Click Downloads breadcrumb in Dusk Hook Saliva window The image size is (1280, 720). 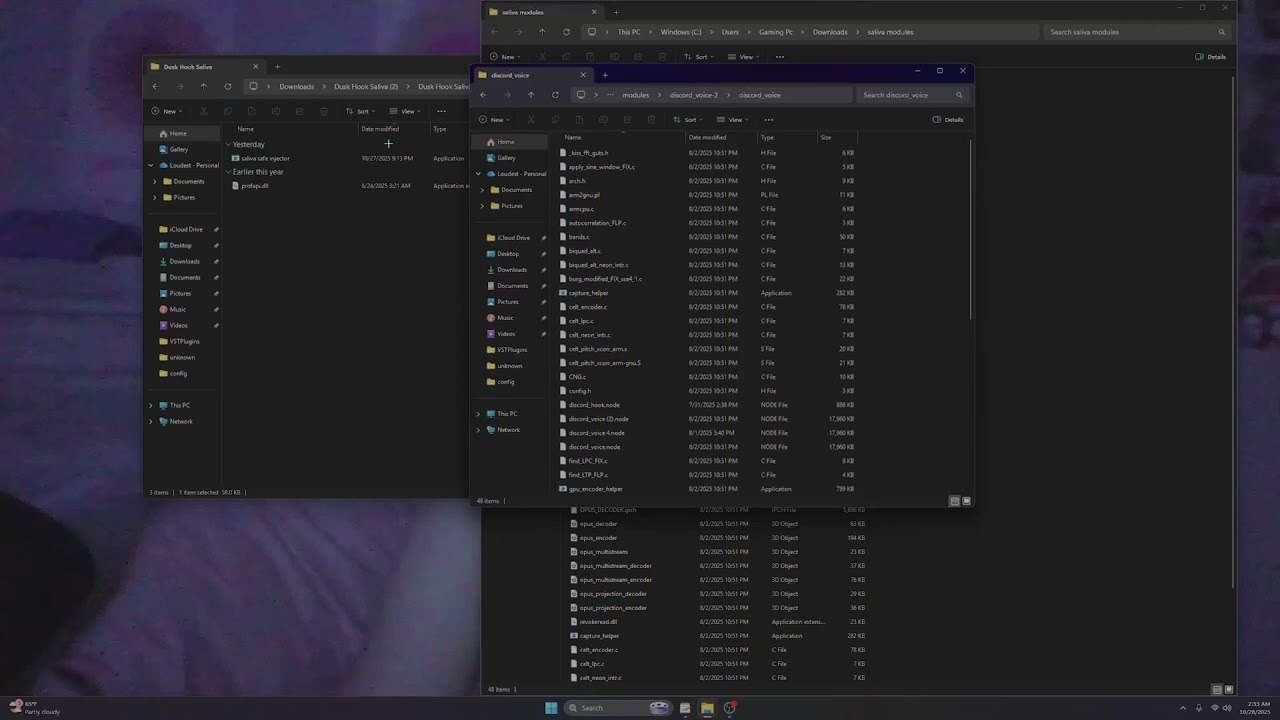click(297, 87)
